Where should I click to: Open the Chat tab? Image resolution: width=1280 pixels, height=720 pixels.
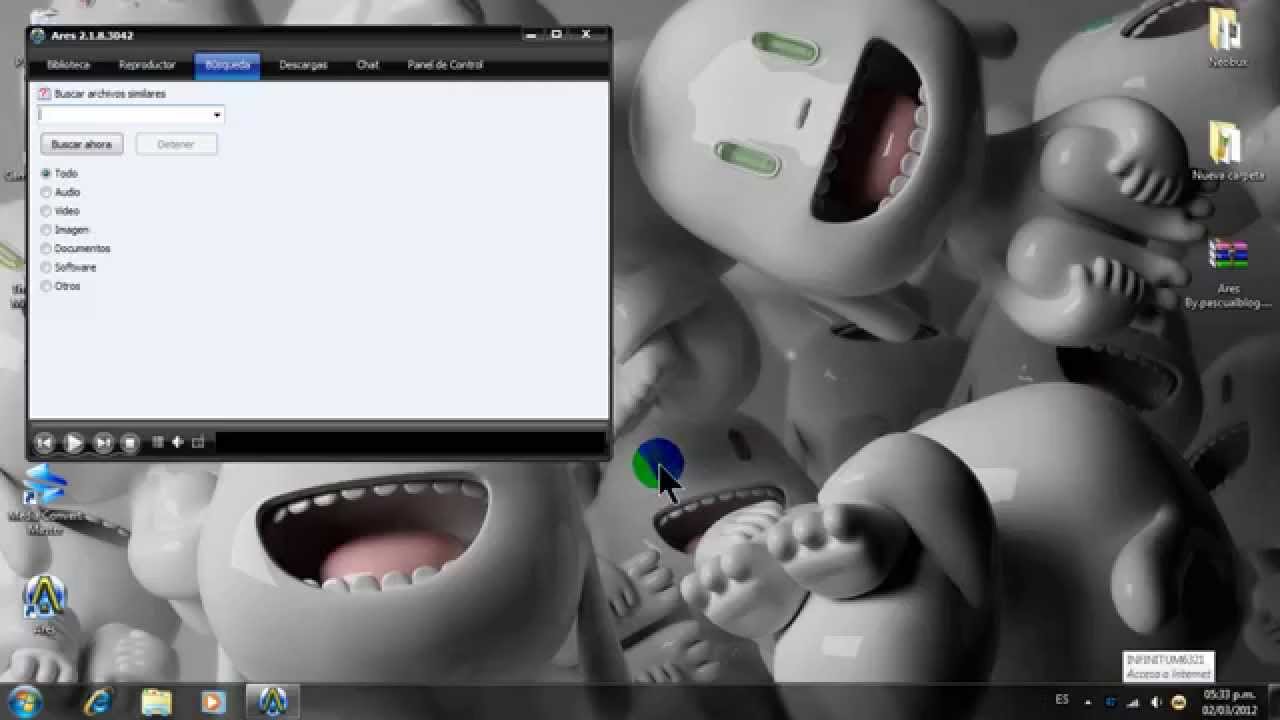pos(368,65)
